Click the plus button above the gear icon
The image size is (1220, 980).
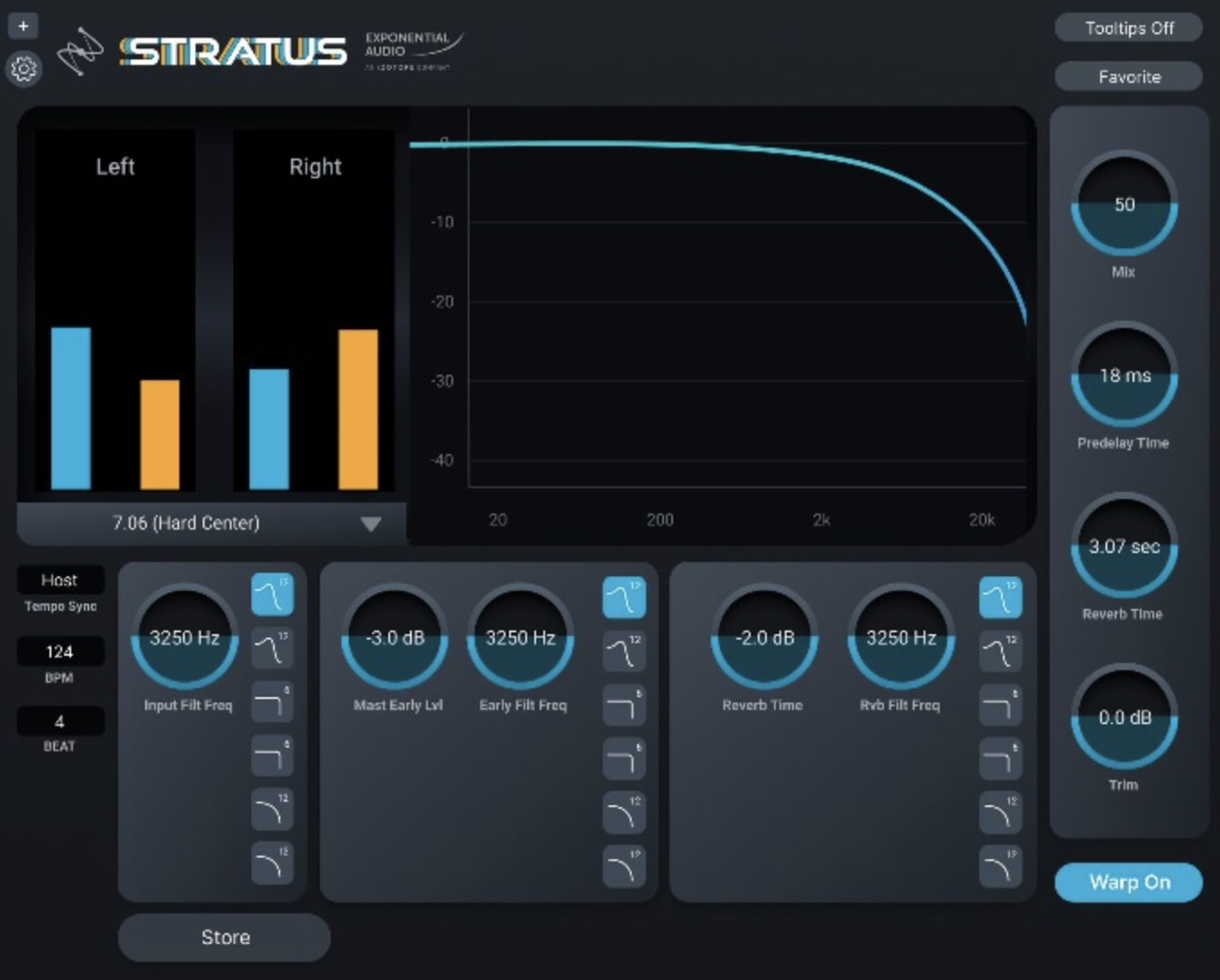coord(23,26)
